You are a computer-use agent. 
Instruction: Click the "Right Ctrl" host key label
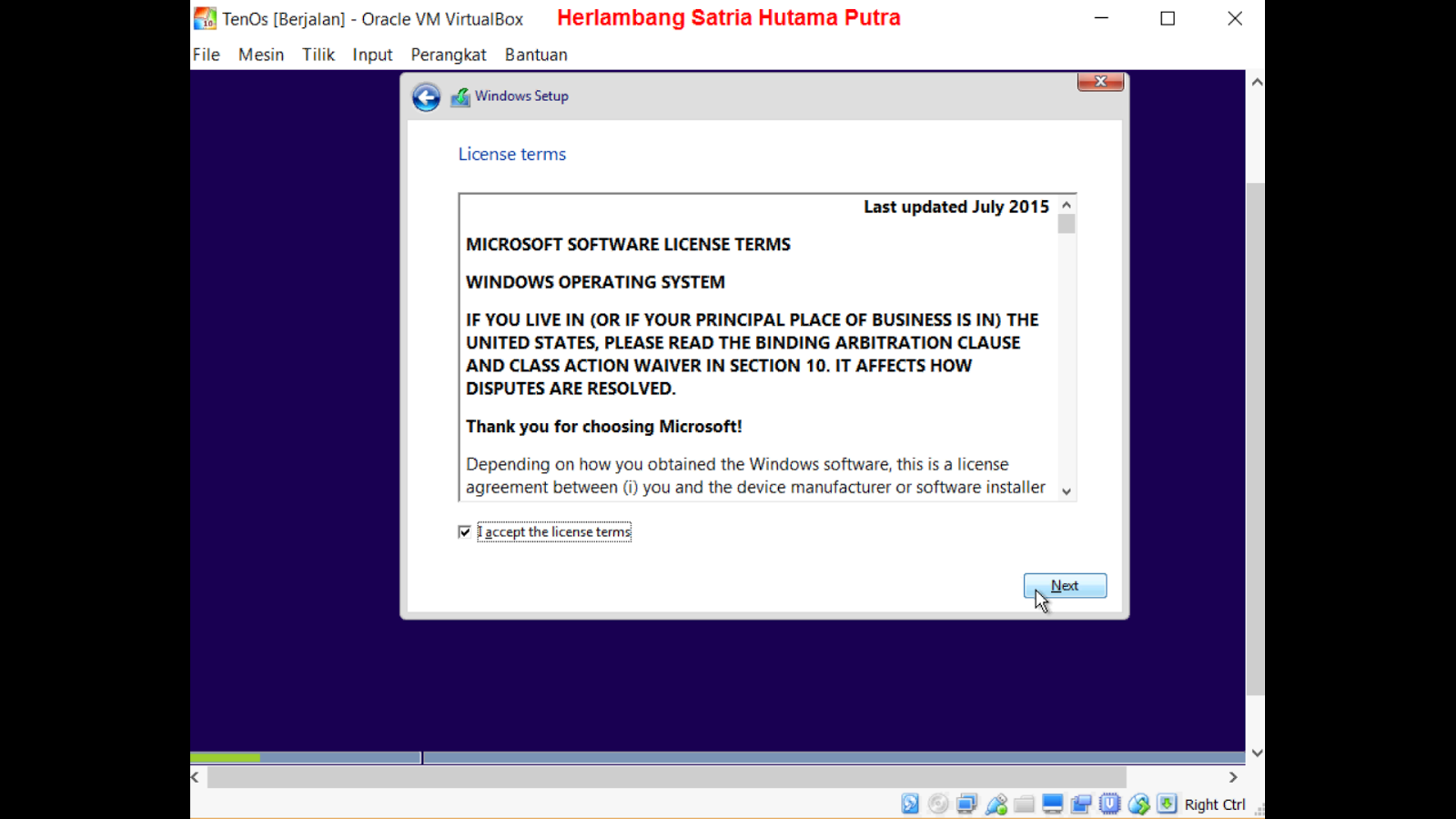point(1215,804)
